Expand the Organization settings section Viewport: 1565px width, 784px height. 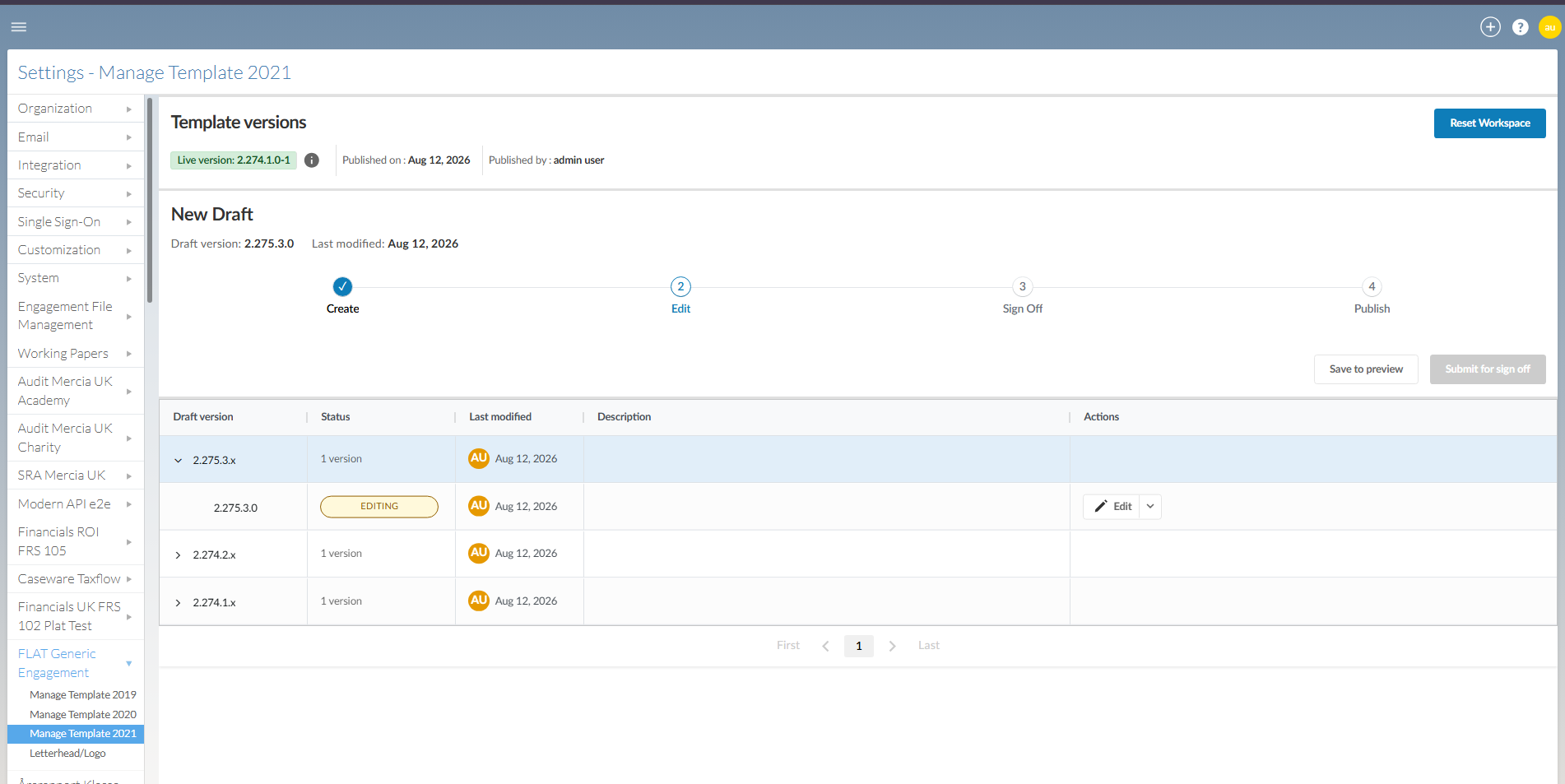point(76,109)
